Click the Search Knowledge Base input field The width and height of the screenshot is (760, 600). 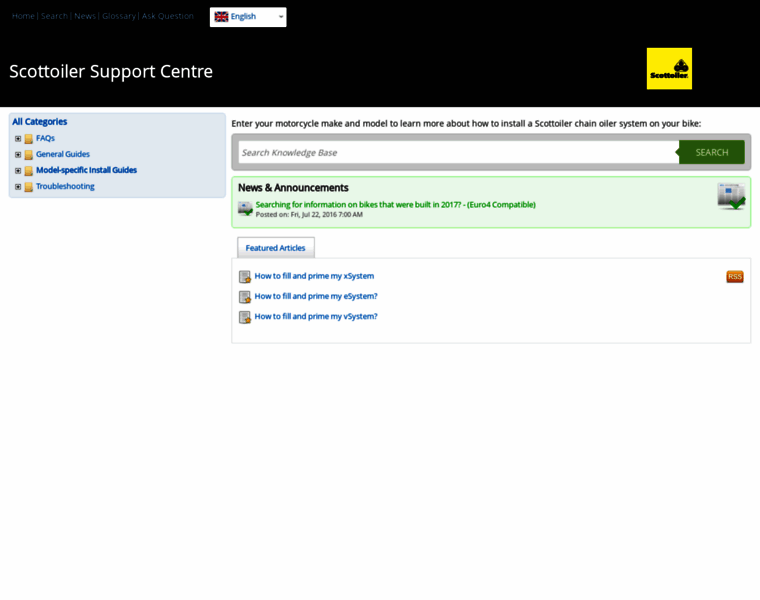(x=459, y=152)
